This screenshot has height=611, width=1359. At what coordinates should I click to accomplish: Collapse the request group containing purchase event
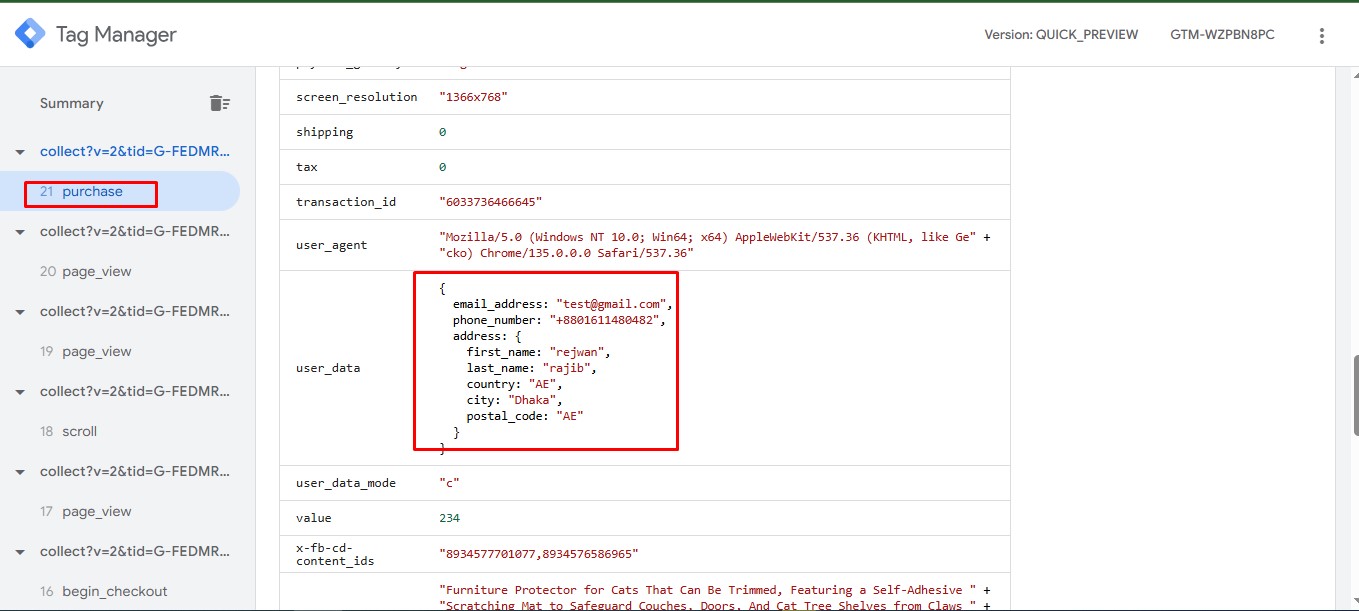[20, 152]
